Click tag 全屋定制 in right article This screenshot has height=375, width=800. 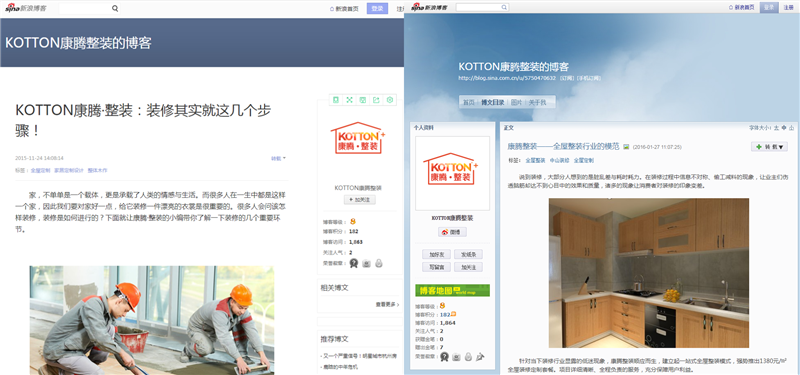[x=584, y=160]
